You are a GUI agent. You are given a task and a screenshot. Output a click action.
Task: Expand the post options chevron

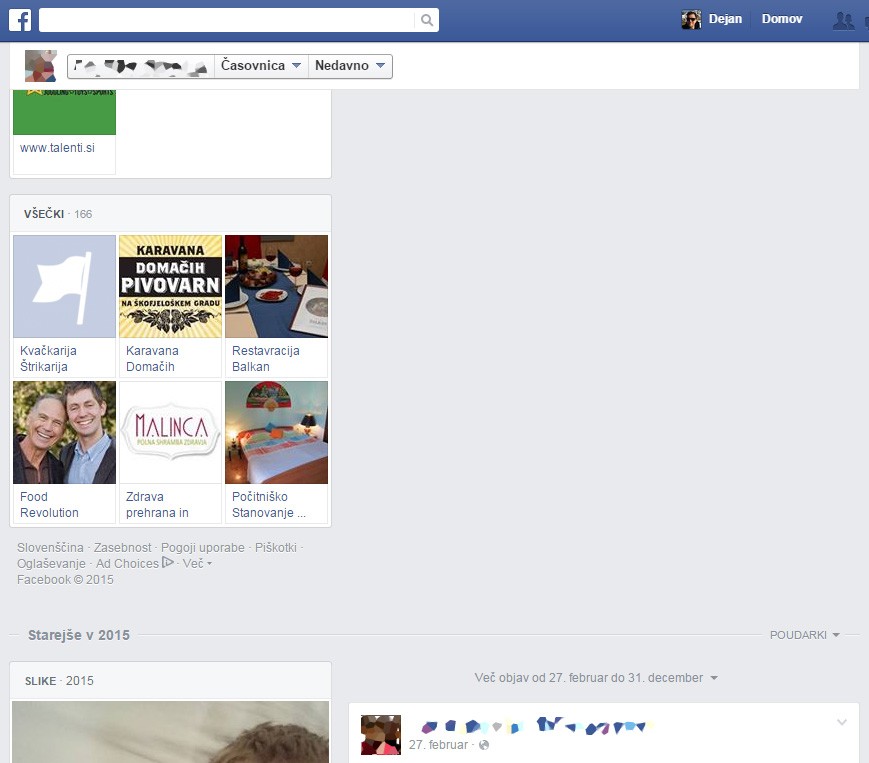pyautogui.click(x=841, y=723)
